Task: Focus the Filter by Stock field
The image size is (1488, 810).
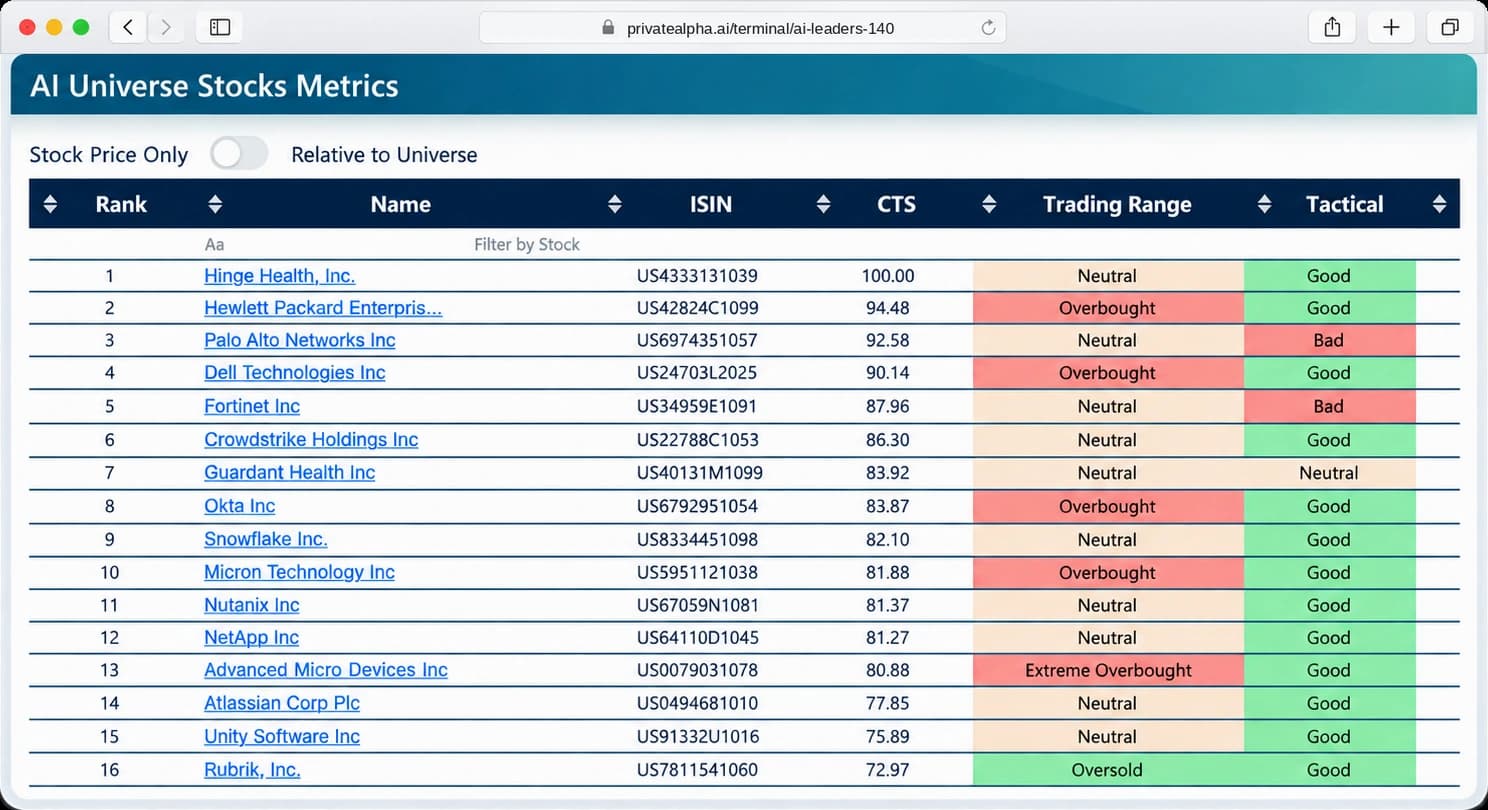Action: (x=527, y=244)
